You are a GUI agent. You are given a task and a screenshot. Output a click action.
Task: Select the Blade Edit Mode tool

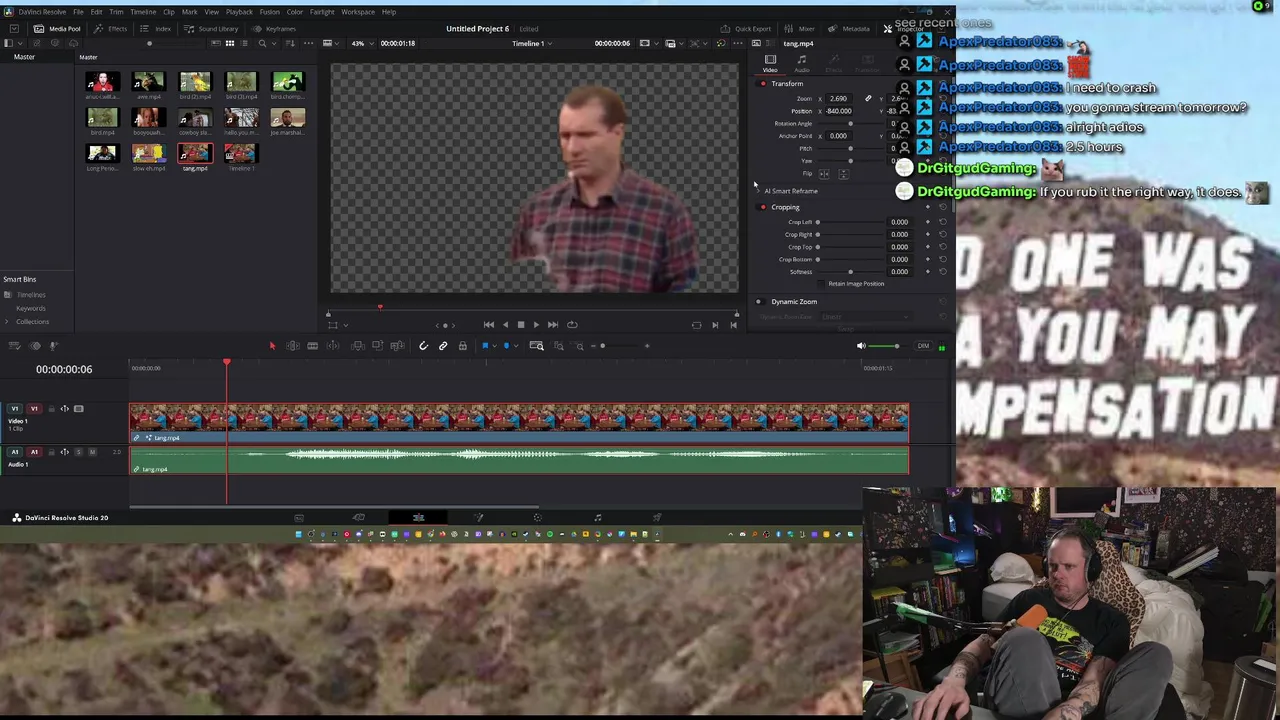click(313, 346)
